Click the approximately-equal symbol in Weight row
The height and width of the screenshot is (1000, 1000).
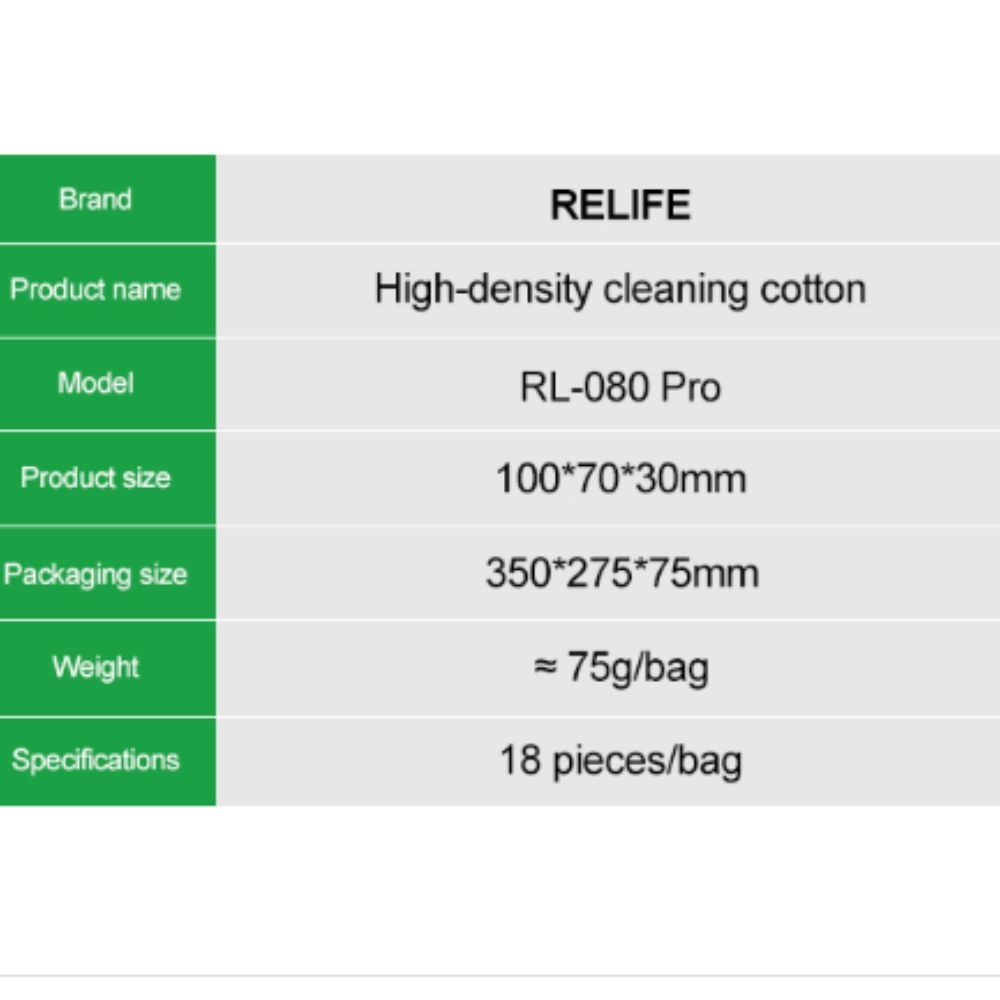[545, 667]
